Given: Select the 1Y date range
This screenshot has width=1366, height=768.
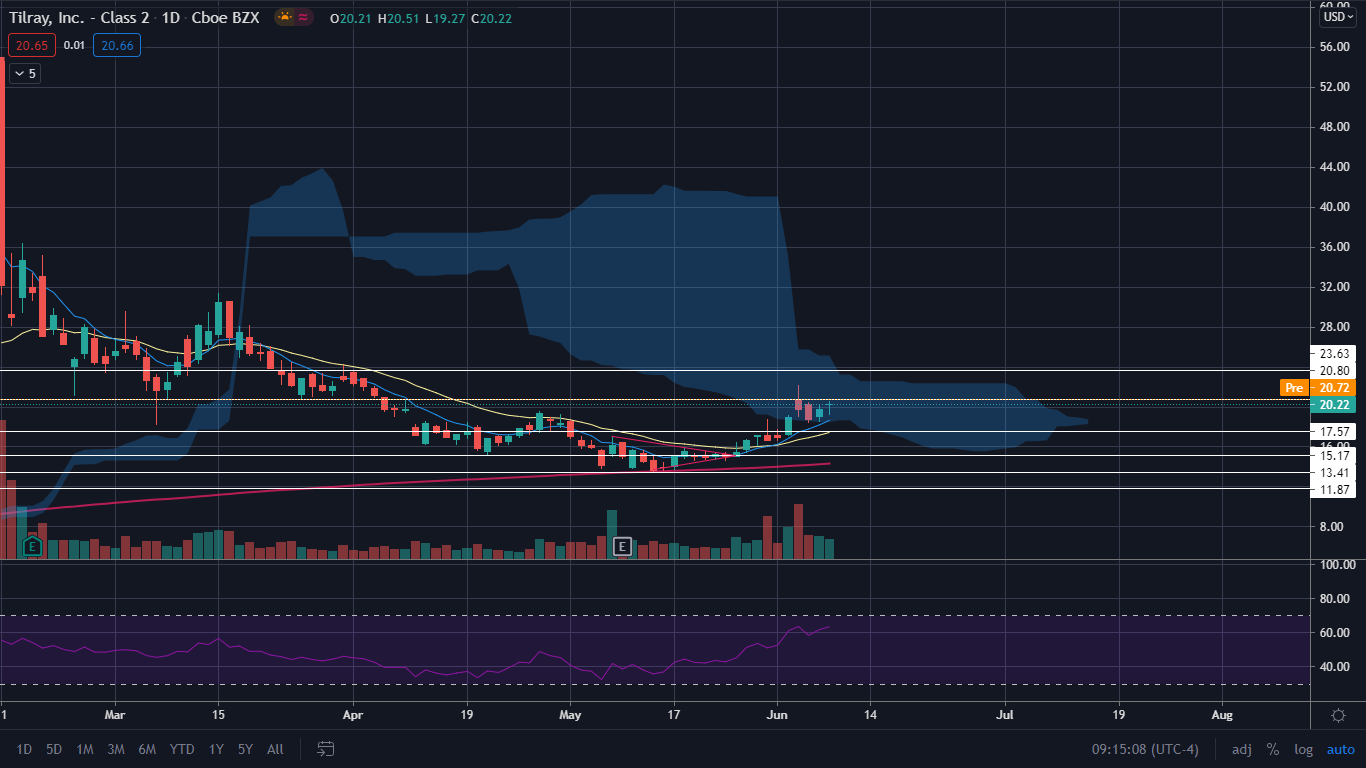Looking at the screenshot, I should [216, 749].
